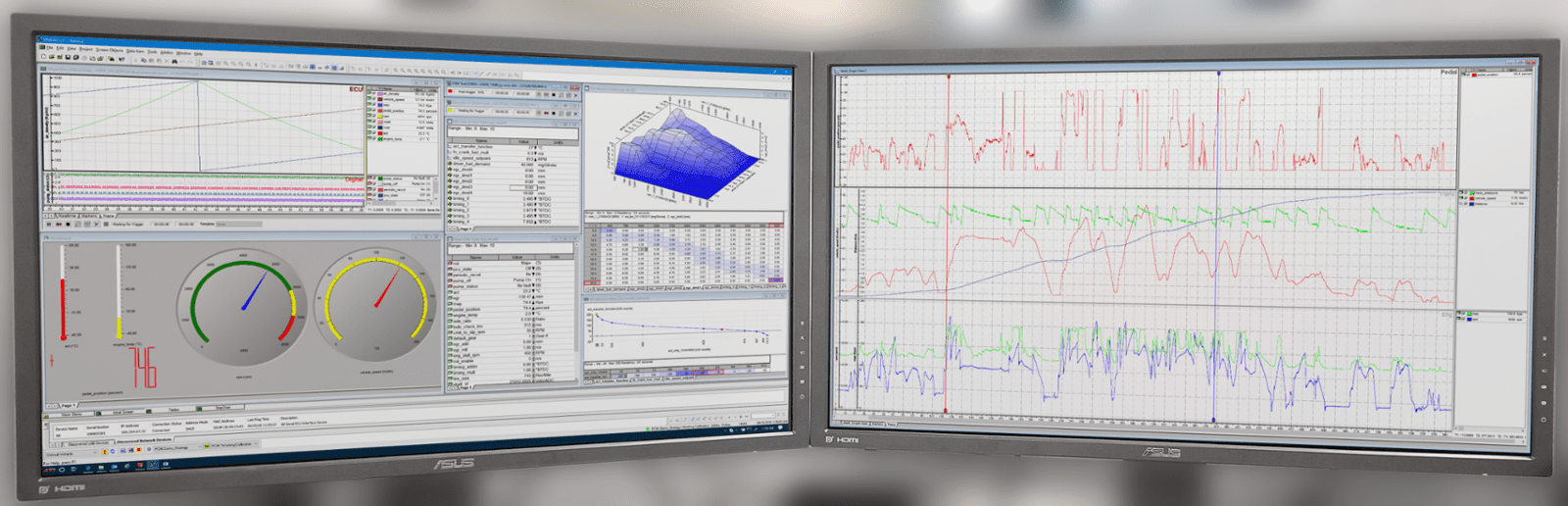1568x506 pixels.
Task: Open the Project menu
Action: (x=86, y=49)
